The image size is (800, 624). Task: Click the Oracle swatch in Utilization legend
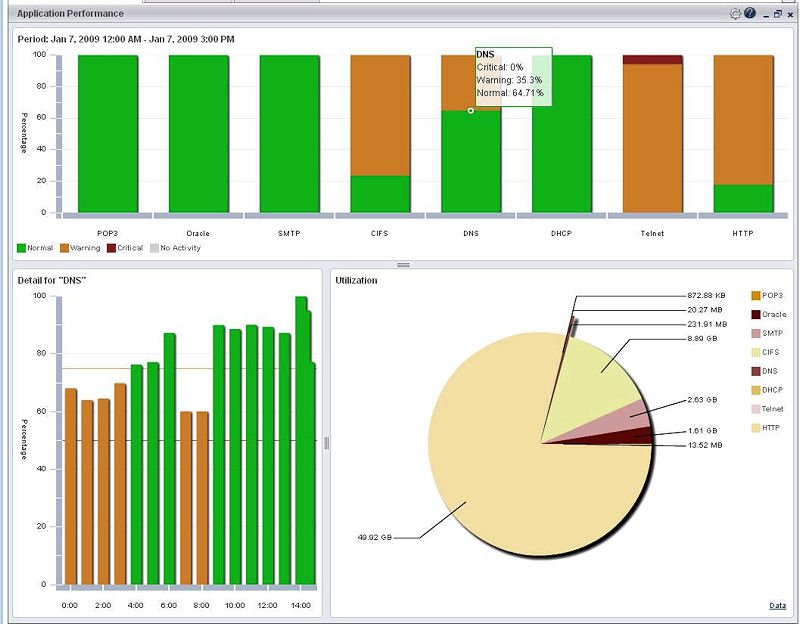(756, 314)
